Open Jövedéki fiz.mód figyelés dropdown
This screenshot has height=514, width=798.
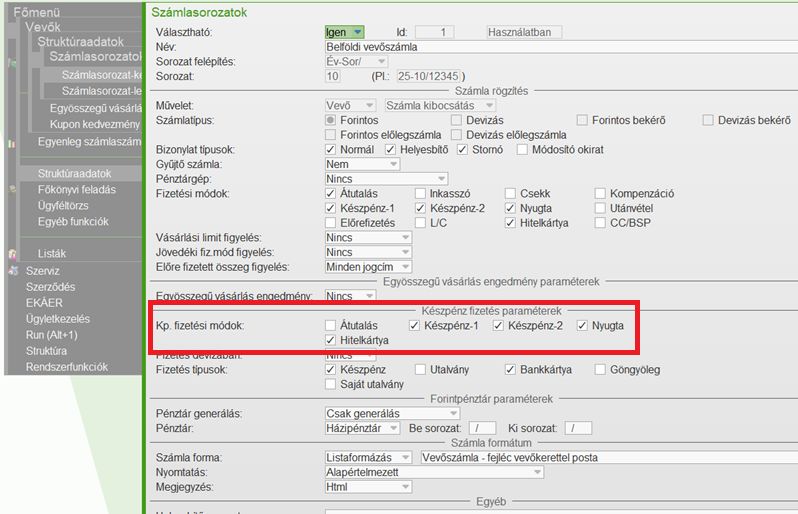[368, 252]
